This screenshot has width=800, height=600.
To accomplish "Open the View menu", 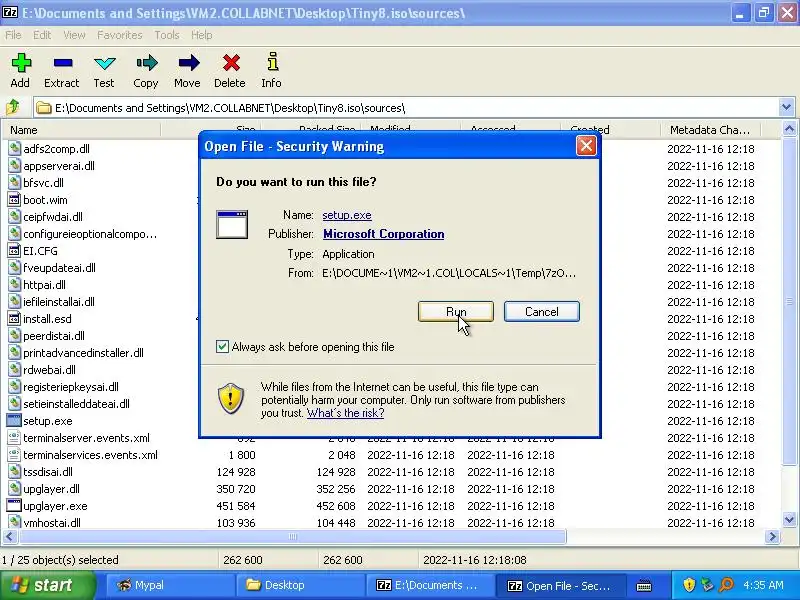I will point(74,35).
